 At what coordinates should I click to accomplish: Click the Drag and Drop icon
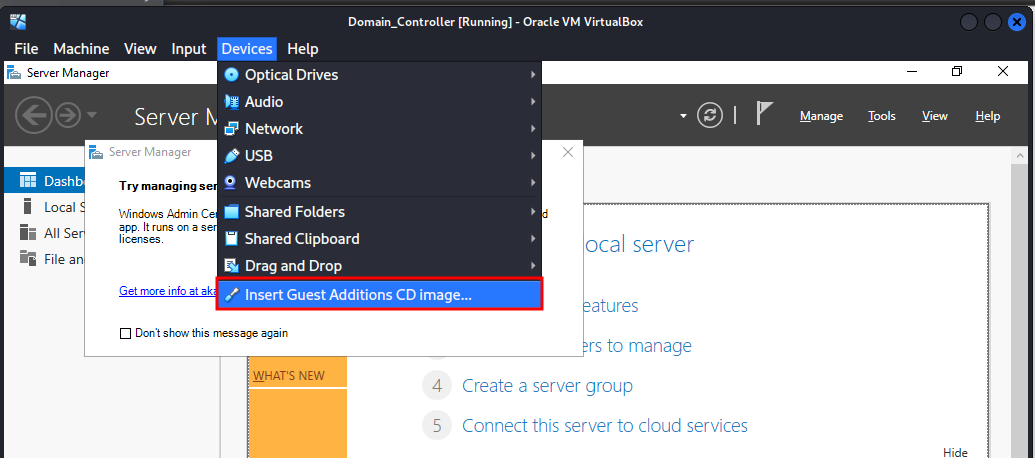(231, 266)
